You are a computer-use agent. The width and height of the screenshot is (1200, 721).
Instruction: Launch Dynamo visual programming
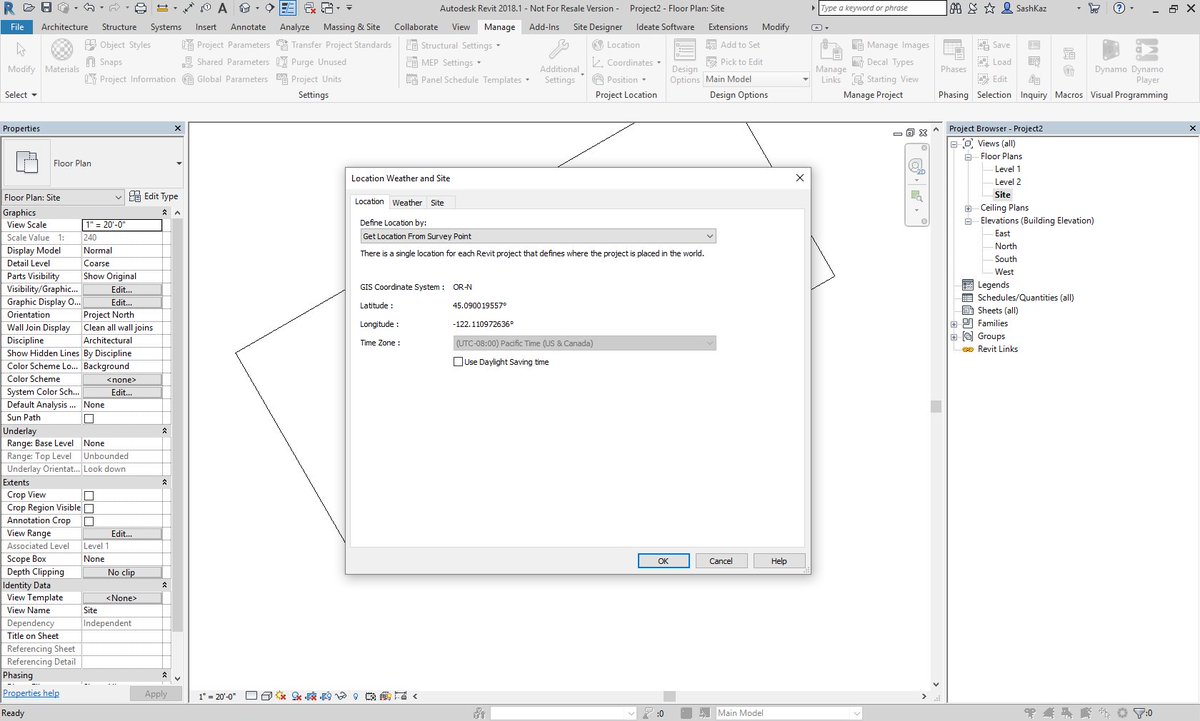(x=1109, y=60)
